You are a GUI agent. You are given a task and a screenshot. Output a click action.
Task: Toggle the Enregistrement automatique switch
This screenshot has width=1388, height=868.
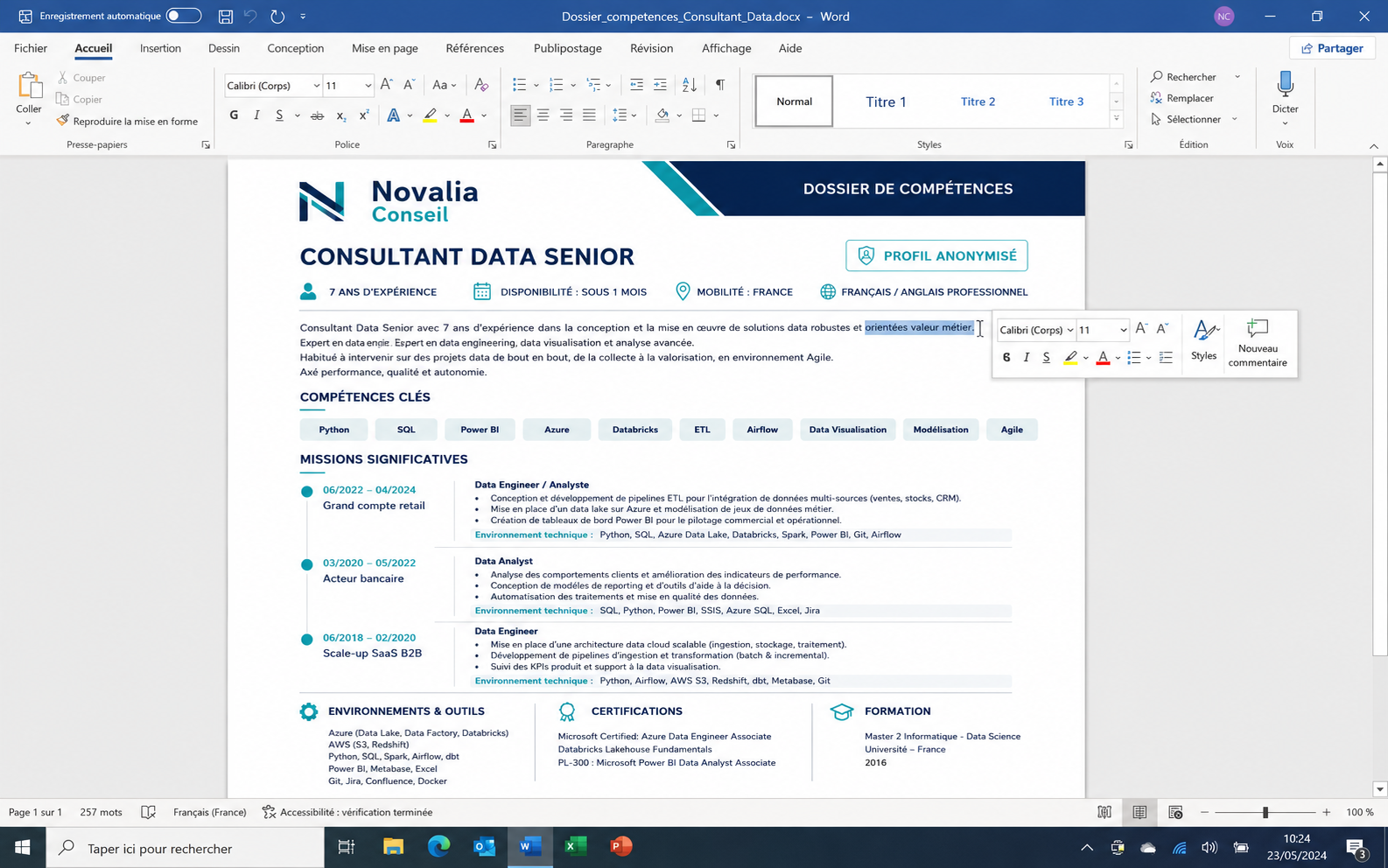pyautogui.click(x=184, y=16)
